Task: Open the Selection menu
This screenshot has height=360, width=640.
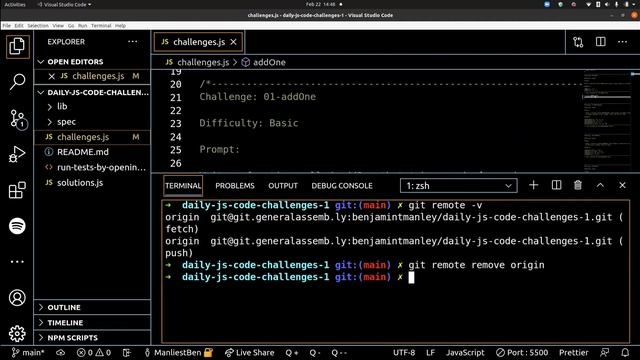Action: (38, 25)
